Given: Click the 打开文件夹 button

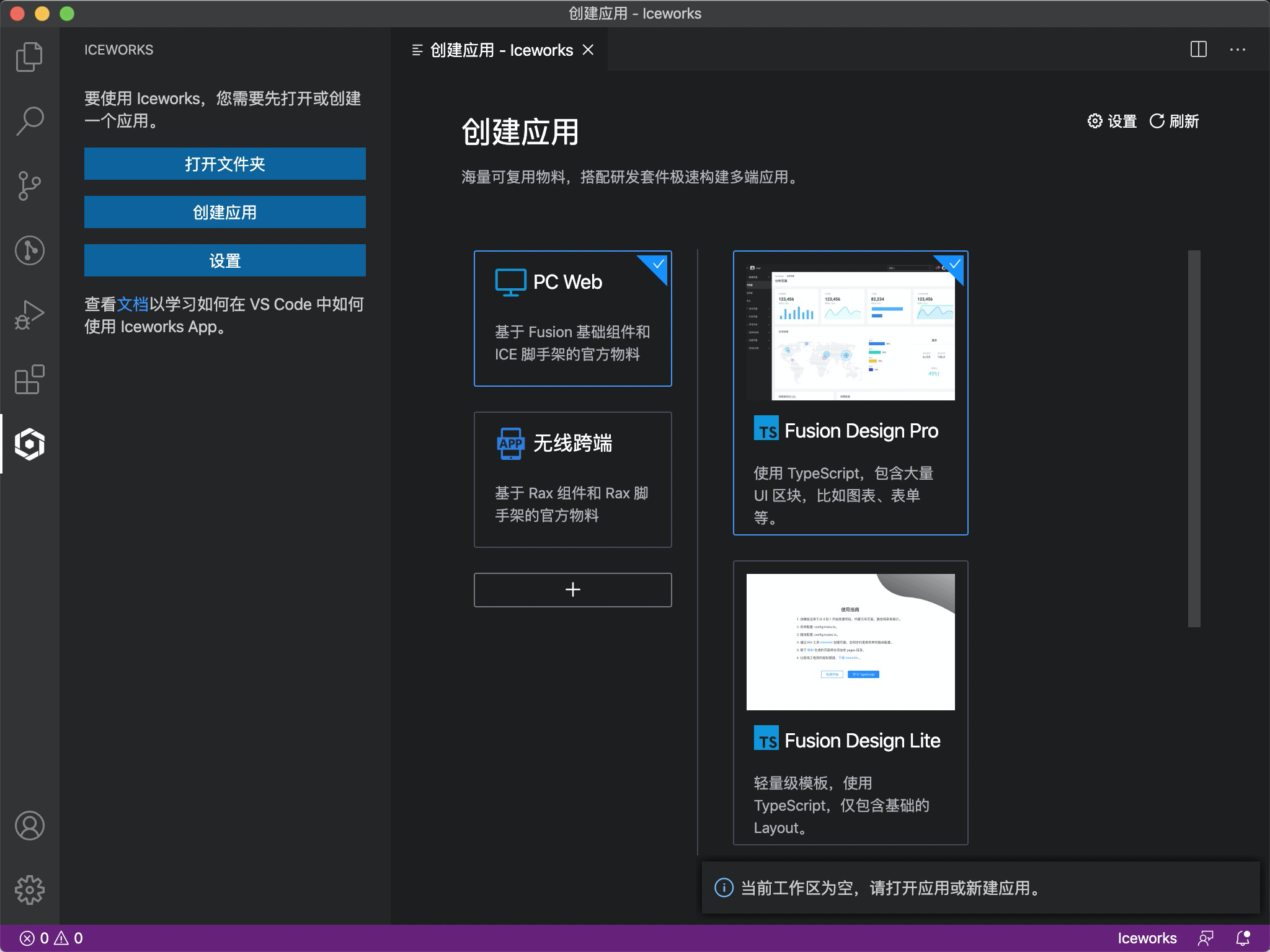Looking at the screenshot, I should (x=224, y=163).
